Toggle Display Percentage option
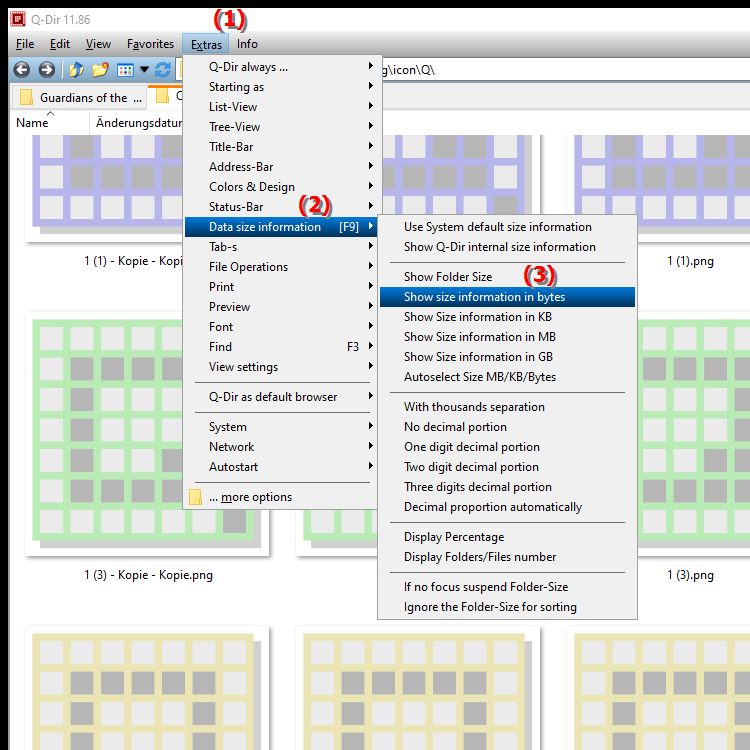The width and height of the screenshot is (750, 750). click(507, 537)
